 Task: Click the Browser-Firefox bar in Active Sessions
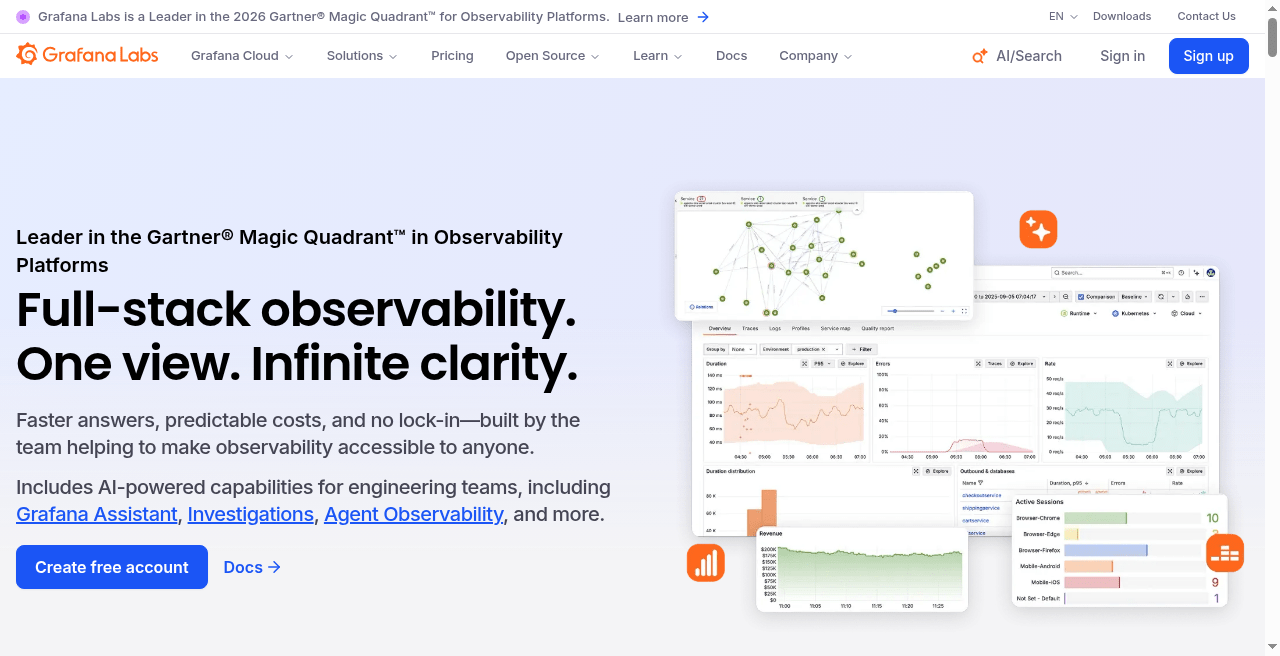click(1106, 550)
